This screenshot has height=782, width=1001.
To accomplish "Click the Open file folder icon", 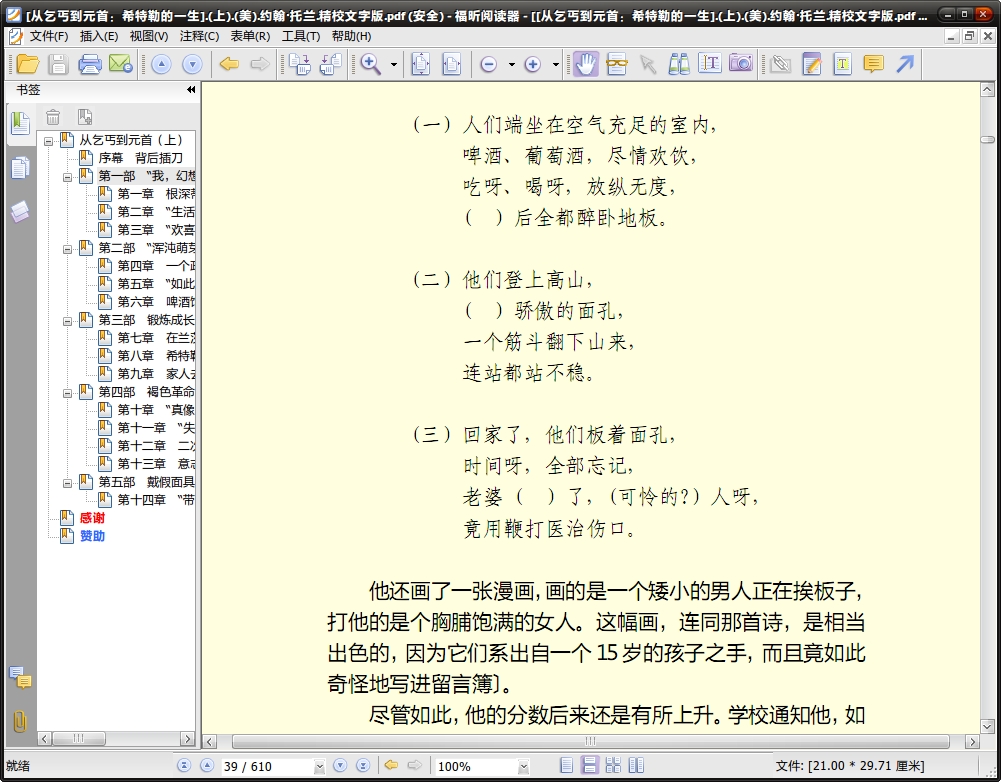I will [27, 64].
